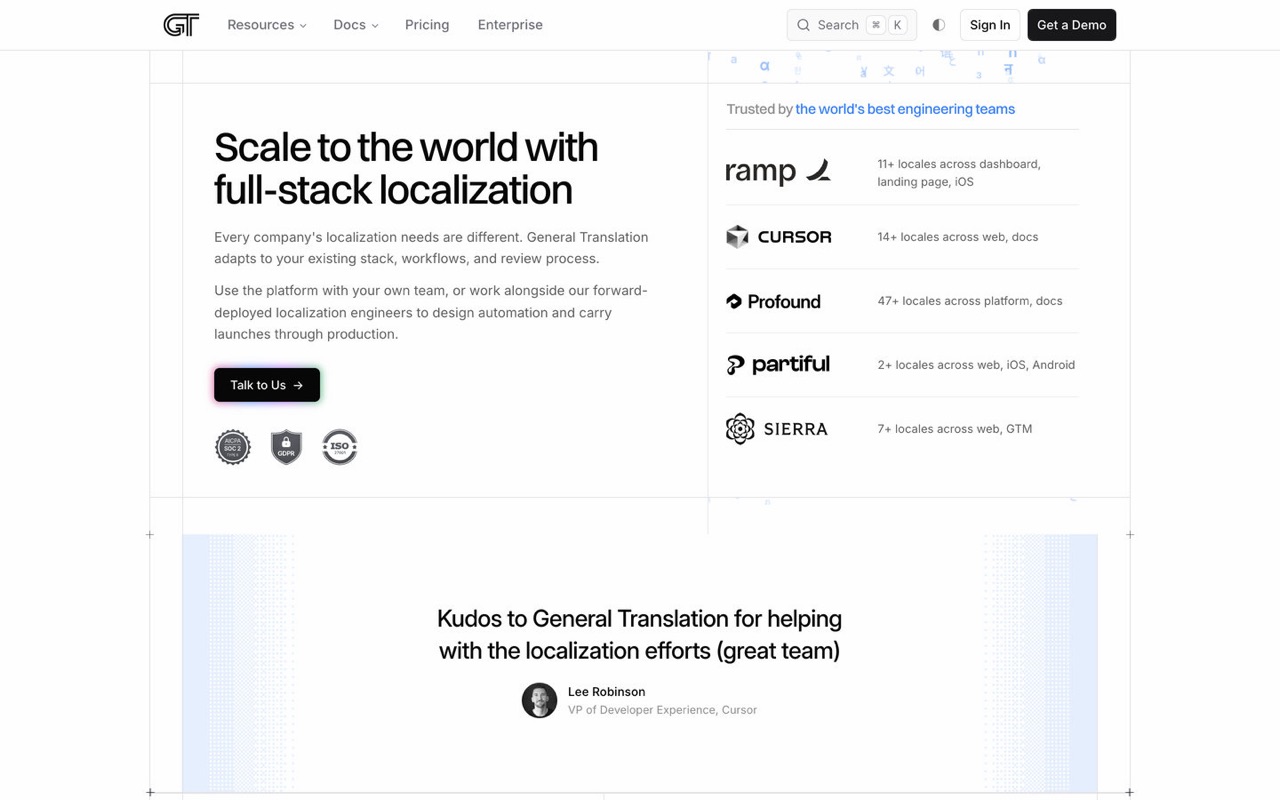This screenshot has height=800, width=1280.
Task: Click the Get a Demo button
Action: tap(1072, 25)
